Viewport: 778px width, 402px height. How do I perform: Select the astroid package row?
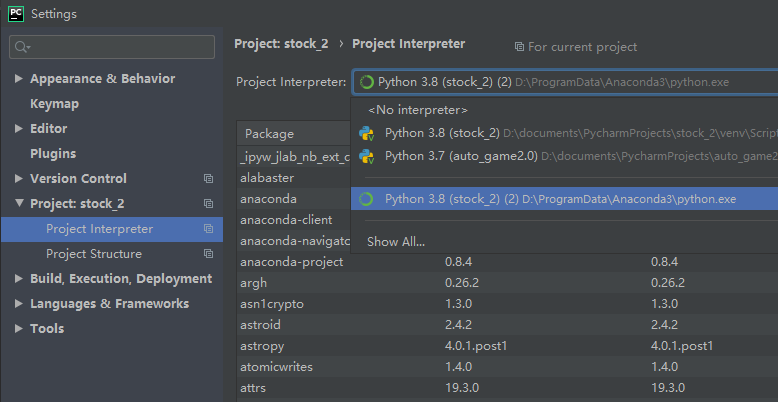click(508, 325)
